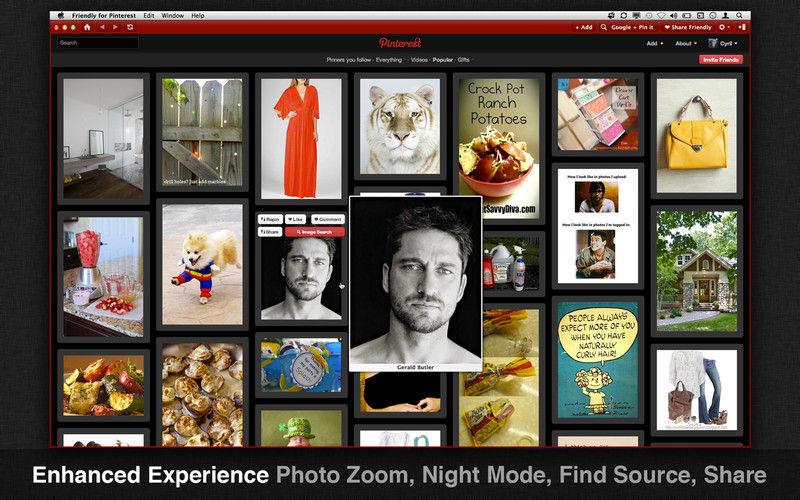Open the gear settings dropdown in toolbar
This screenshot has width=800, height=500.
724,27
